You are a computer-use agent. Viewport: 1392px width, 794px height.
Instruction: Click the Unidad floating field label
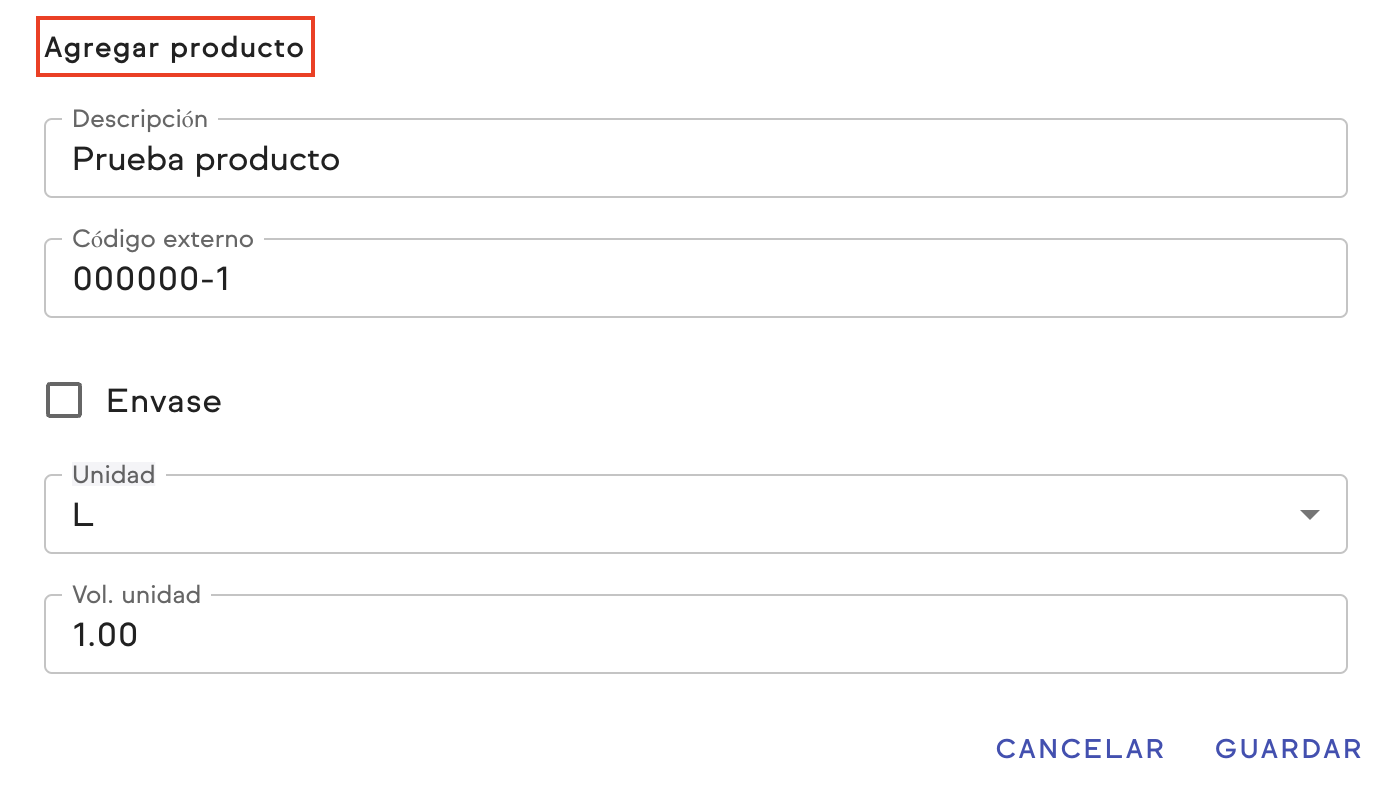coord(114,475)
